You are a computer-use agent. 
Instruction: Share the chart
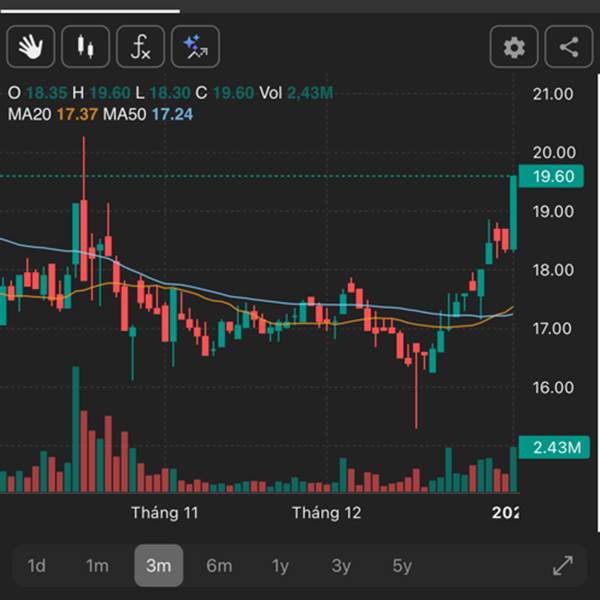click(569, 47)
